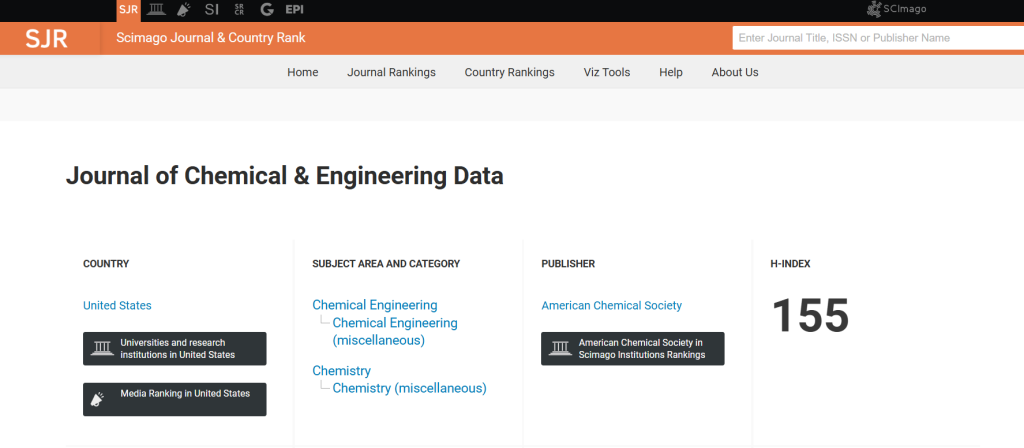The height and width of the screenshot is (448, 1024).
Task: Open the SJR tab icon in top bar
Action: tap(128, 10)
